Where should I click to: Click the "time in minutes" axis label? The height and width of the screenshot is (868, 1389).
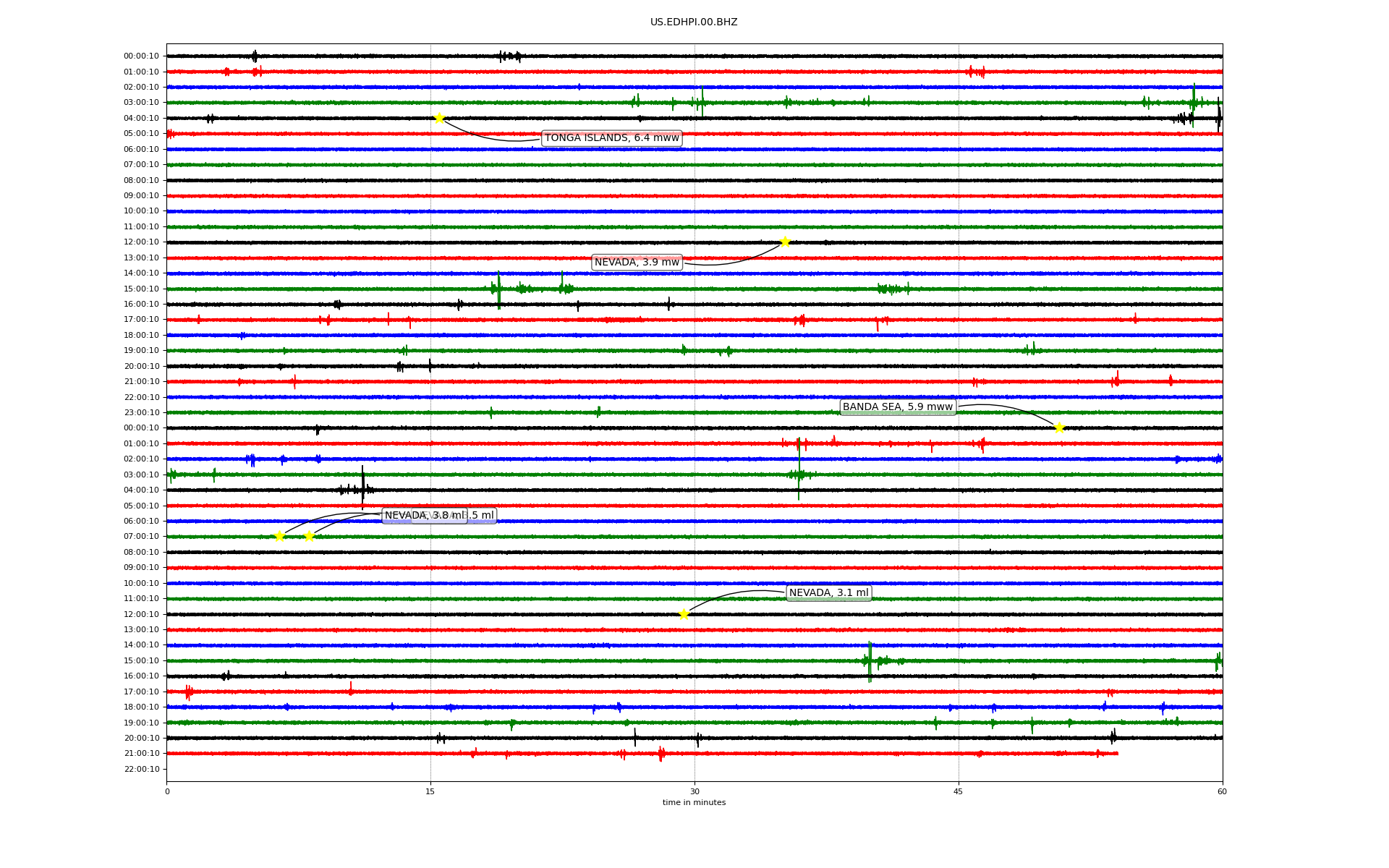(694, 802)
